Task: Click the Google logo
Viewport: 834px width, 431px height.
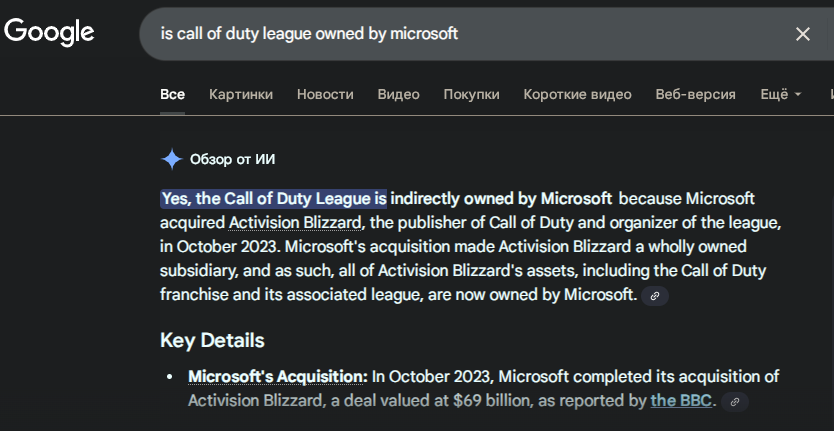Action: click(49, 33)
